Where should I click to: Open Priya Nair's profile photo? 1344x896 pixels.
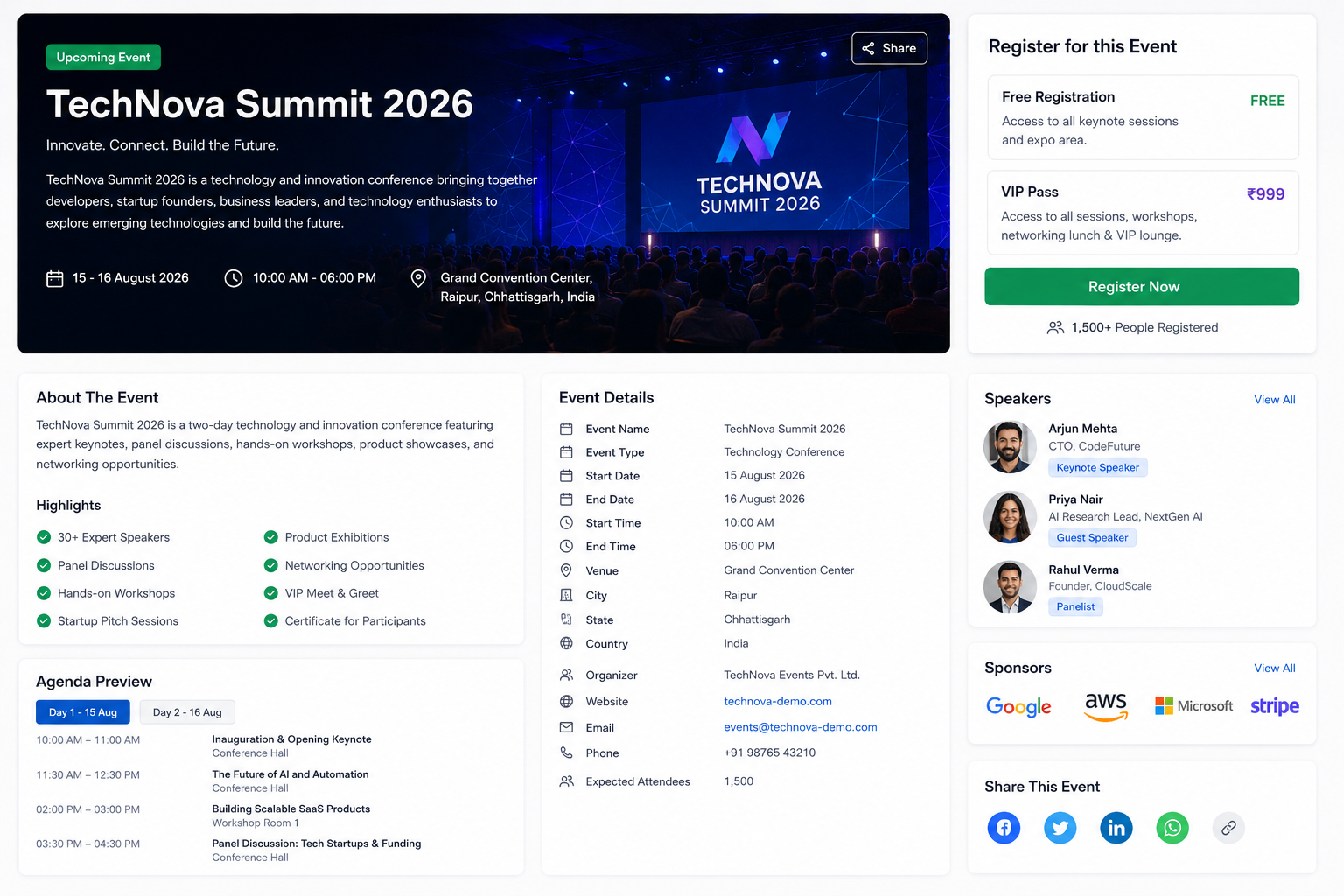[1011, 517]
